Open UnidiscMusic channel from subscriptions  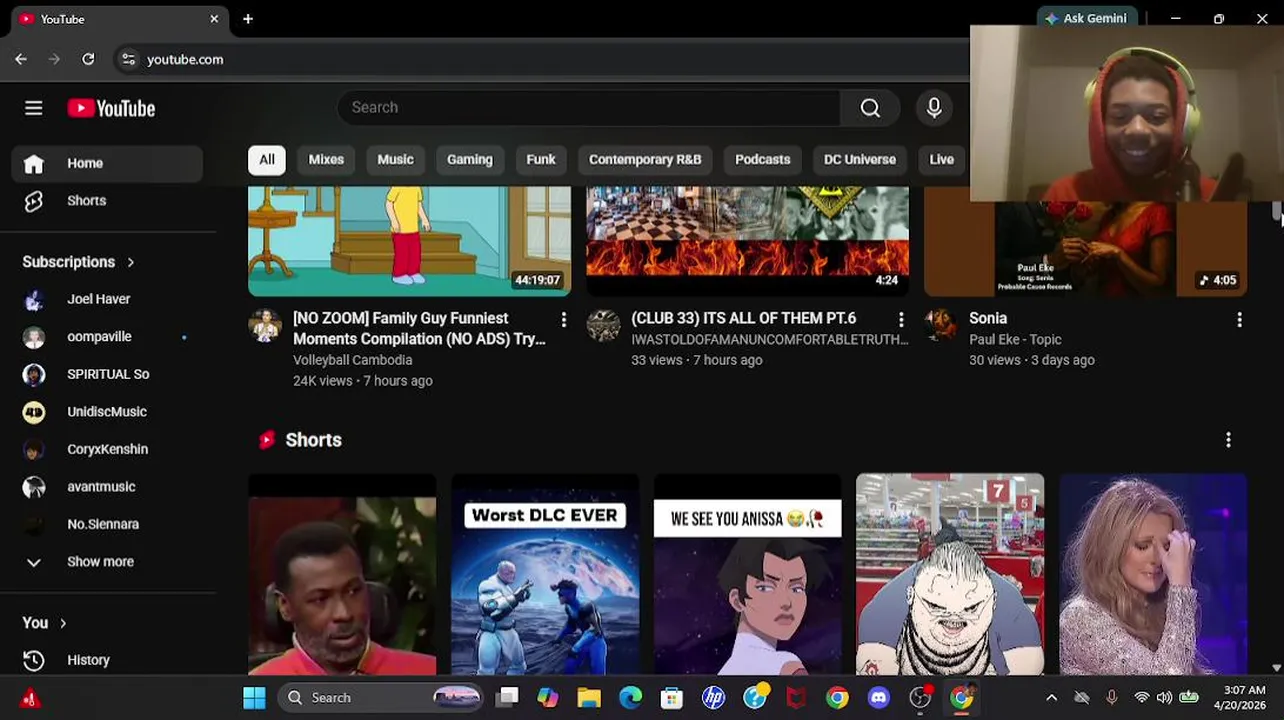pos(107,412)
